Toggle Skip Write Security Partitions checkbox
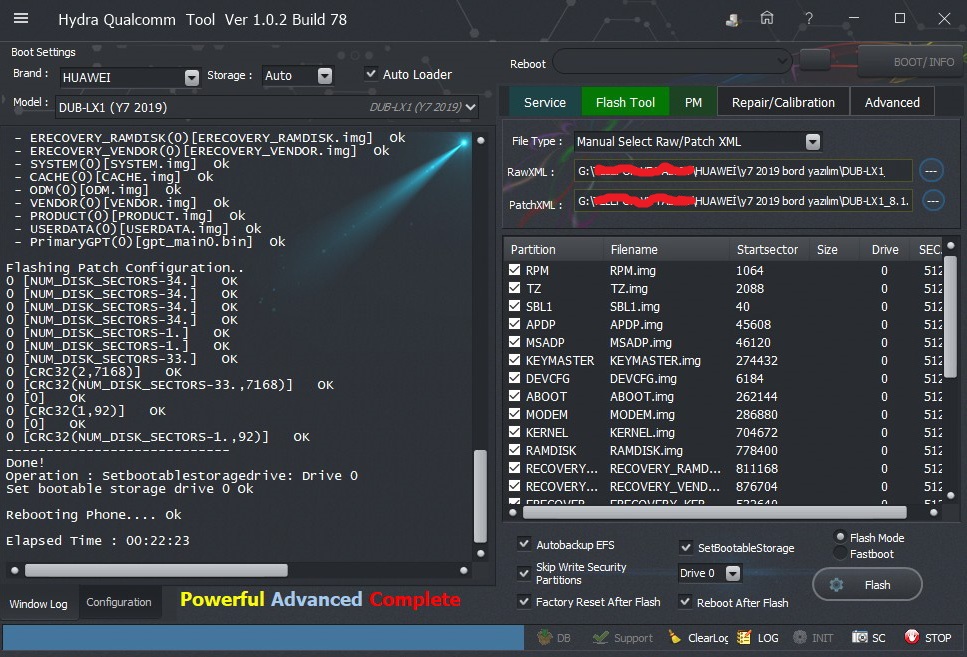 (524, 573)
